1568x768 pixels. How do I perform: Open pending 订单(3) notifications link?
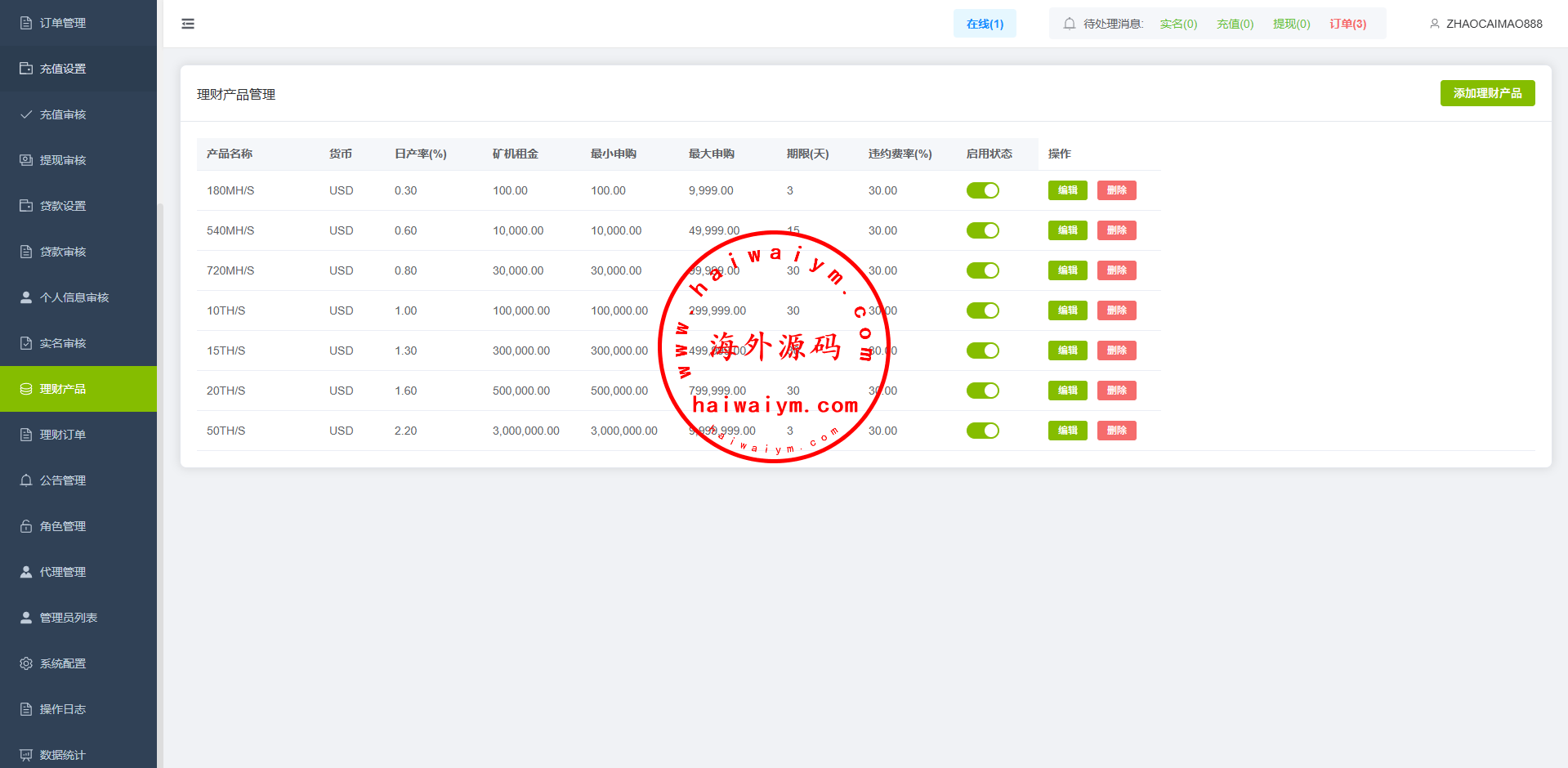pyautogui.click(x=1347, y=24)
